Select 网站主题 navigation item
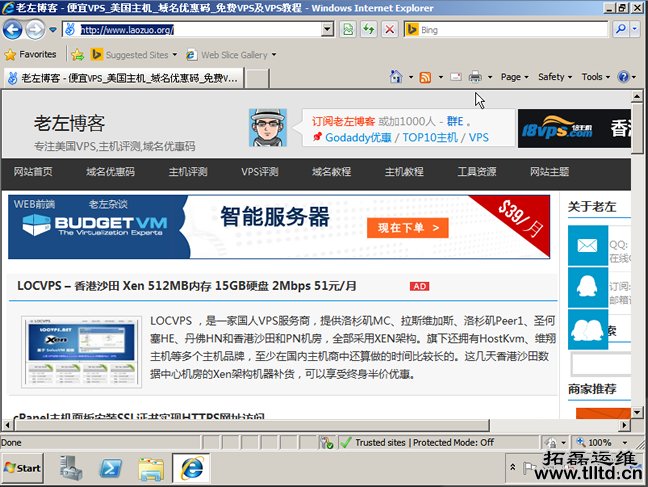 550,172
